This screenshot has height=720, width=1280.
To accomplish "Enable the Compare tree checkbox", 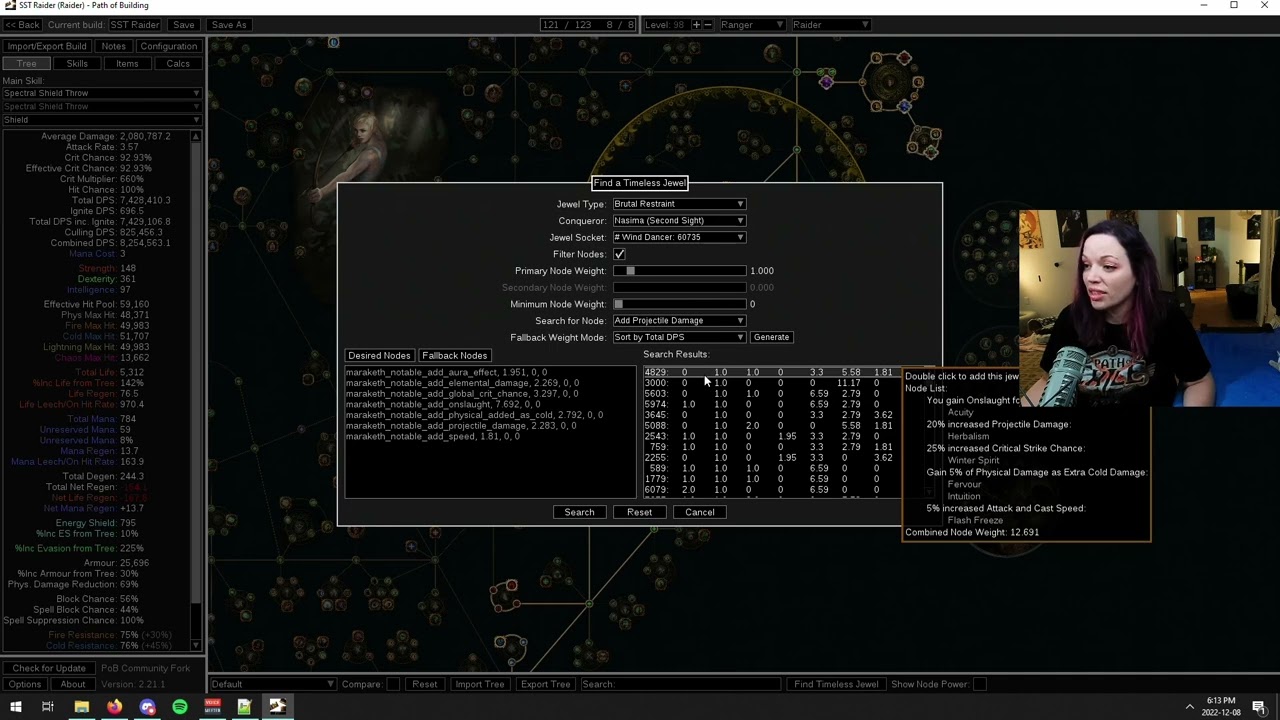I will point(392,684).
